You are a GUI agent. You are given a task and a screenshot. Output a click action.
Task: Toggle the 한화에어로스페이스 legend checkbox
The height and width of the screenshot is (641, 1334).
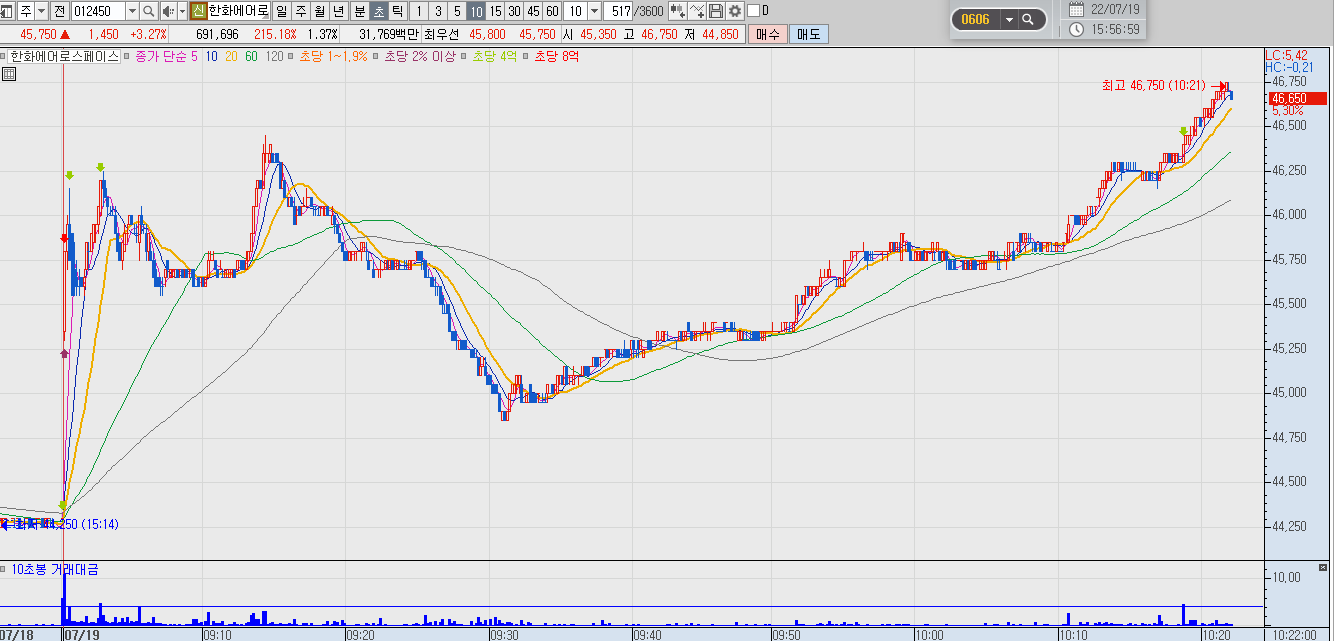tap(5, 56)
